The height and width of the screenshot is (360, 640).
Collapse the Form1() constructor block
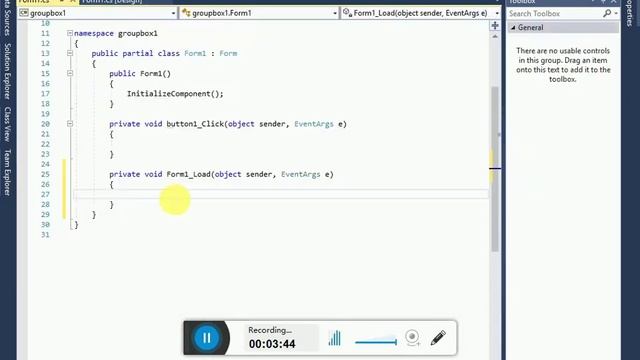point(70,73)
